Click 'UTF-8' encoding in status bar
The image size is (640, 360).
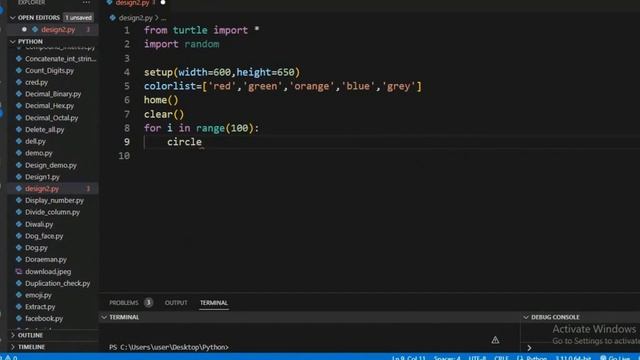[x=477, y=358]
